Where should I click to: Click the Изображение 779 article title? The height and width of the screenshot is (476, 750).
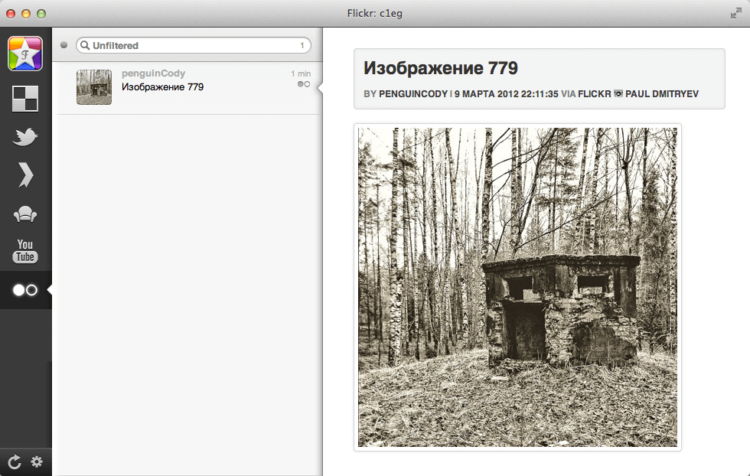click(x=441, y=68)
